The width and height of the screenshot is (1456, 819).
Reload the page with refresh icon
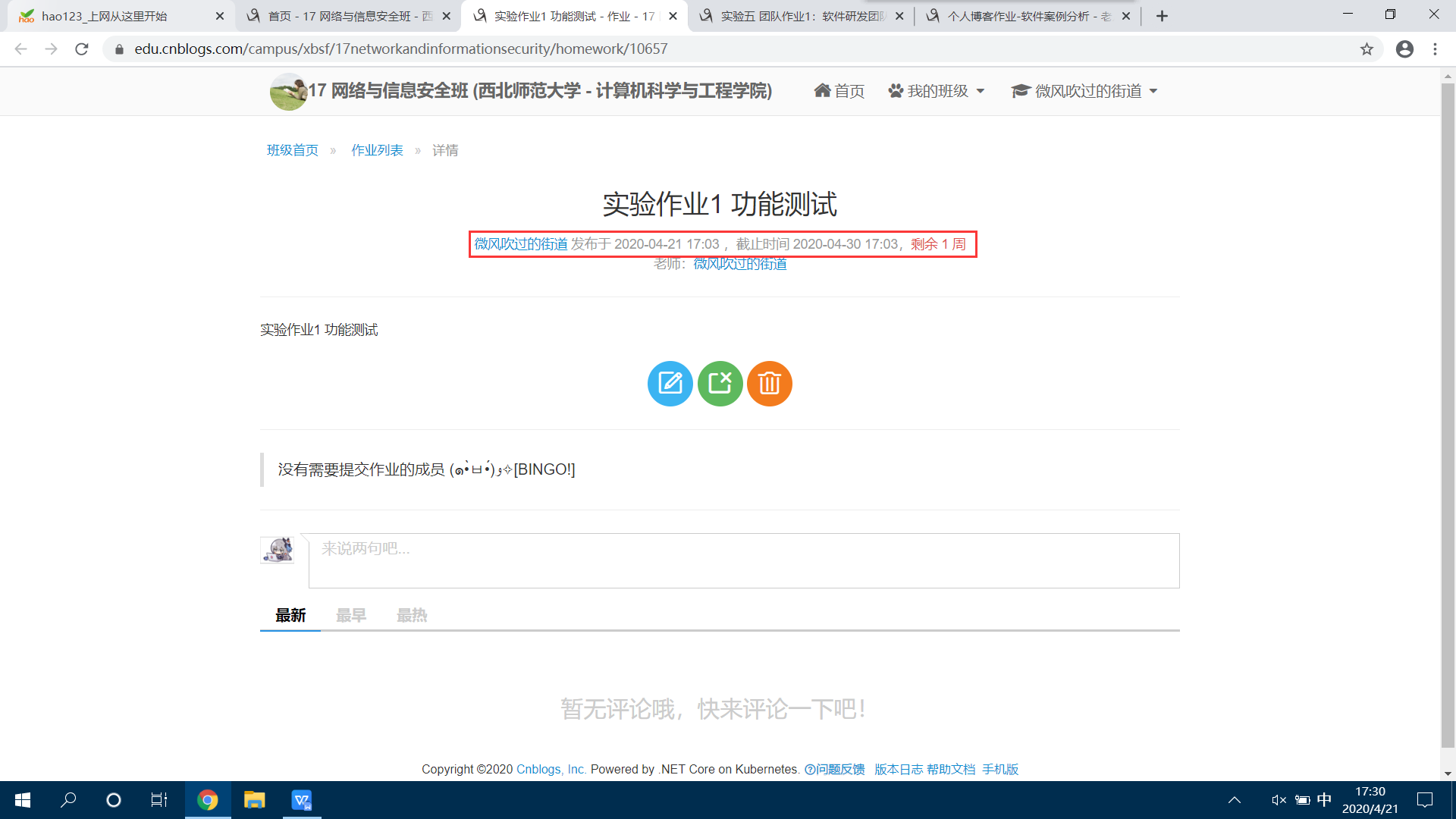click(82, 49)
